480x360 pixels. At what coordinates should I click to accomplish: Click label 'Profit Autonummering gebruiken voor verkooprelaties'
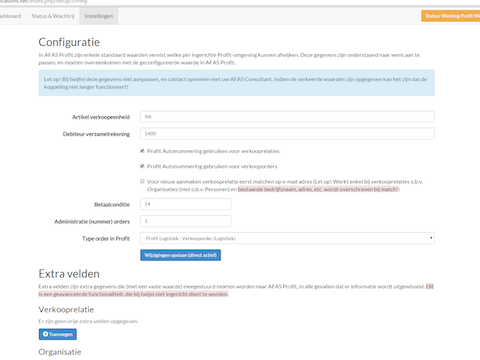[213, 151]
